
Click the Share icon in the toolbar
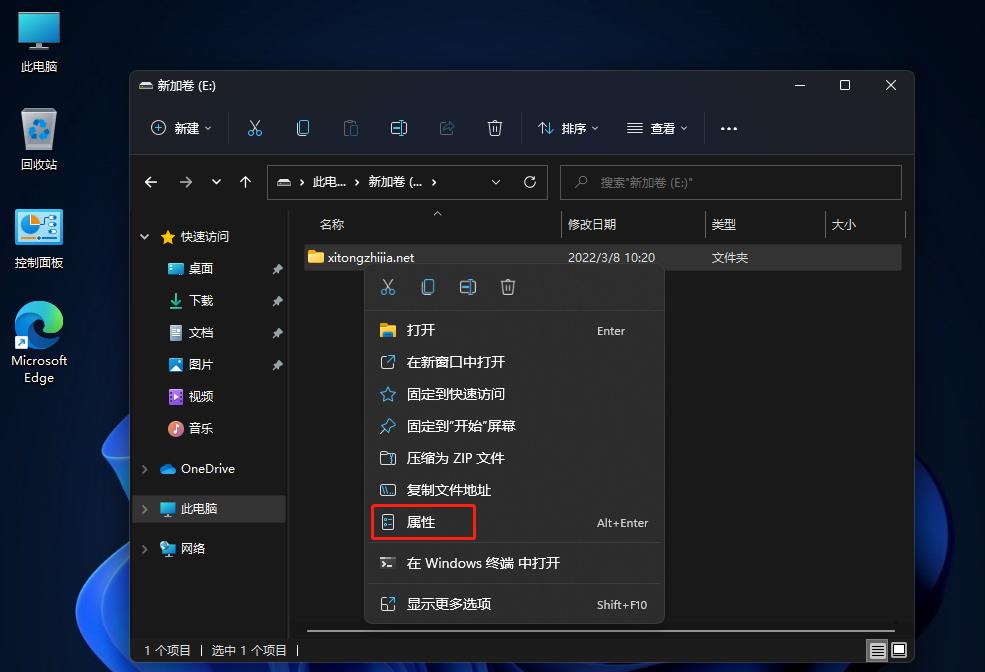(447, 128)
